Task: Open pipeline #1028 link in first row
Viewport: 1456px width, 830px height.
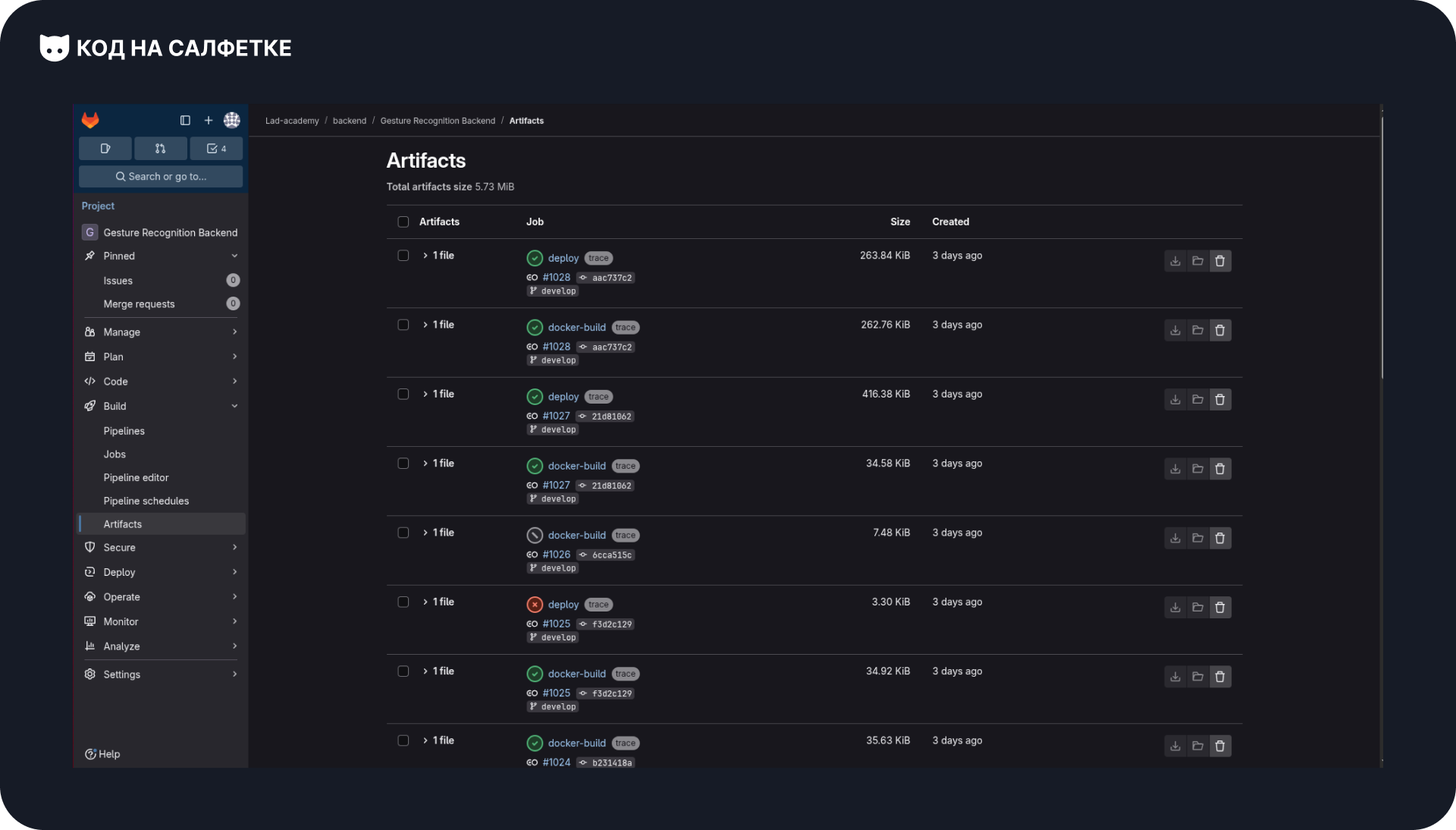Action: (556, 278)
